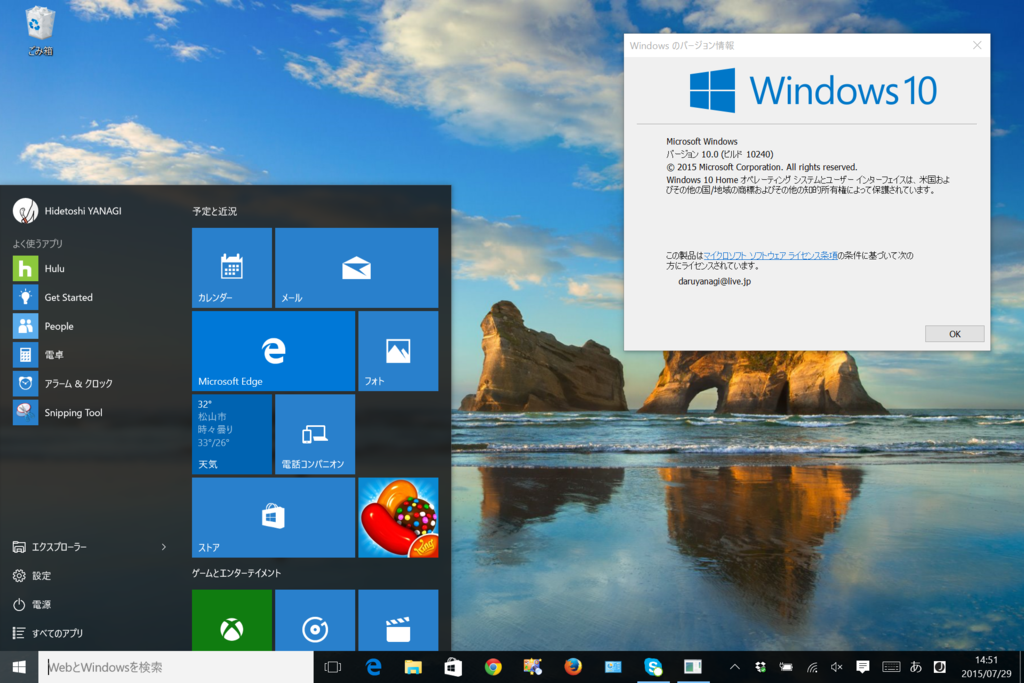This screenshot has height=683, width=1024.
Task: Open the 天気 weather tile
Action: pyautogui.click(x=232, y=434)
